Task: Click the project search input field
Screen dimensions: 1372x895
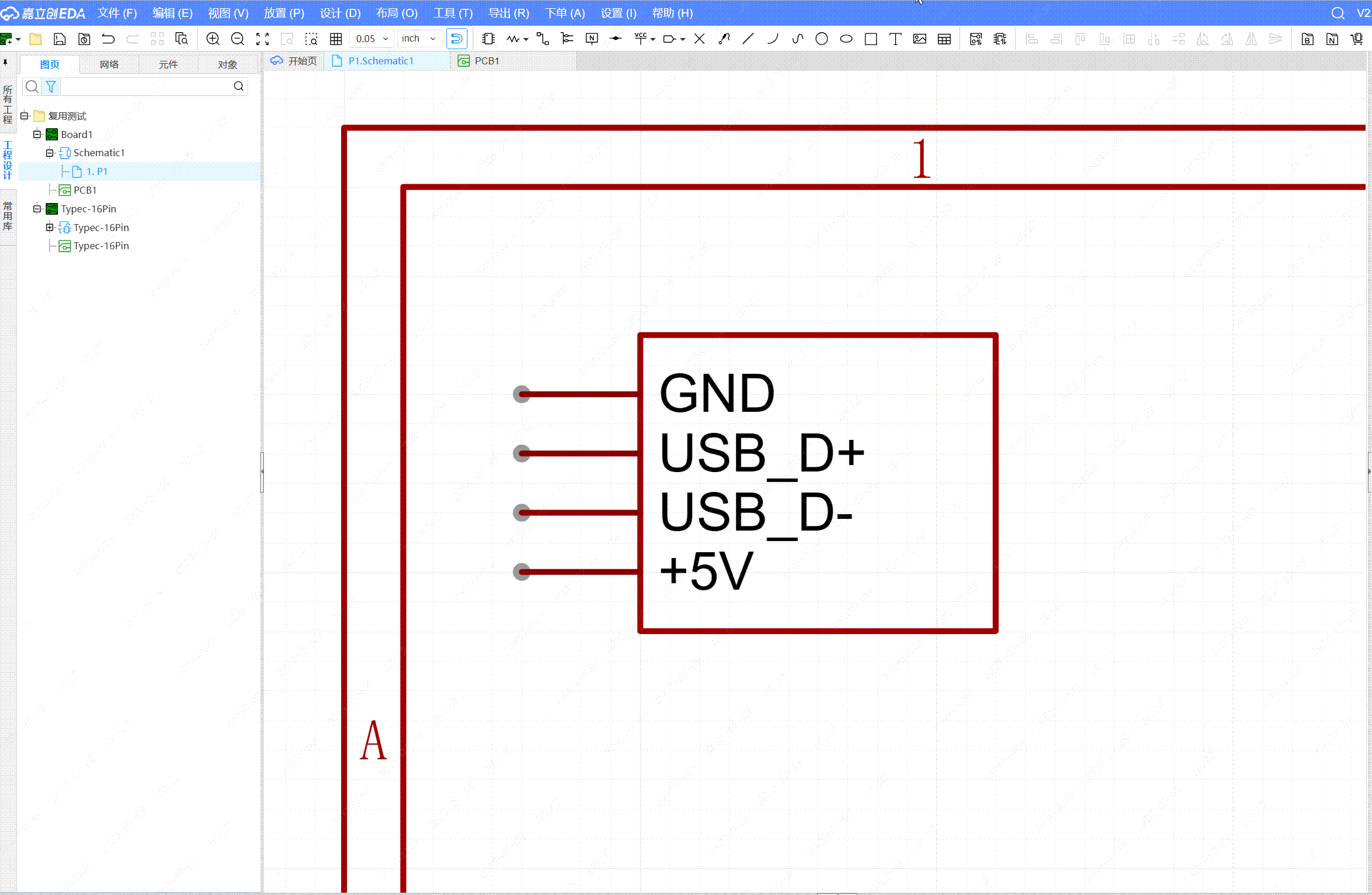Action: click(146, 87)
